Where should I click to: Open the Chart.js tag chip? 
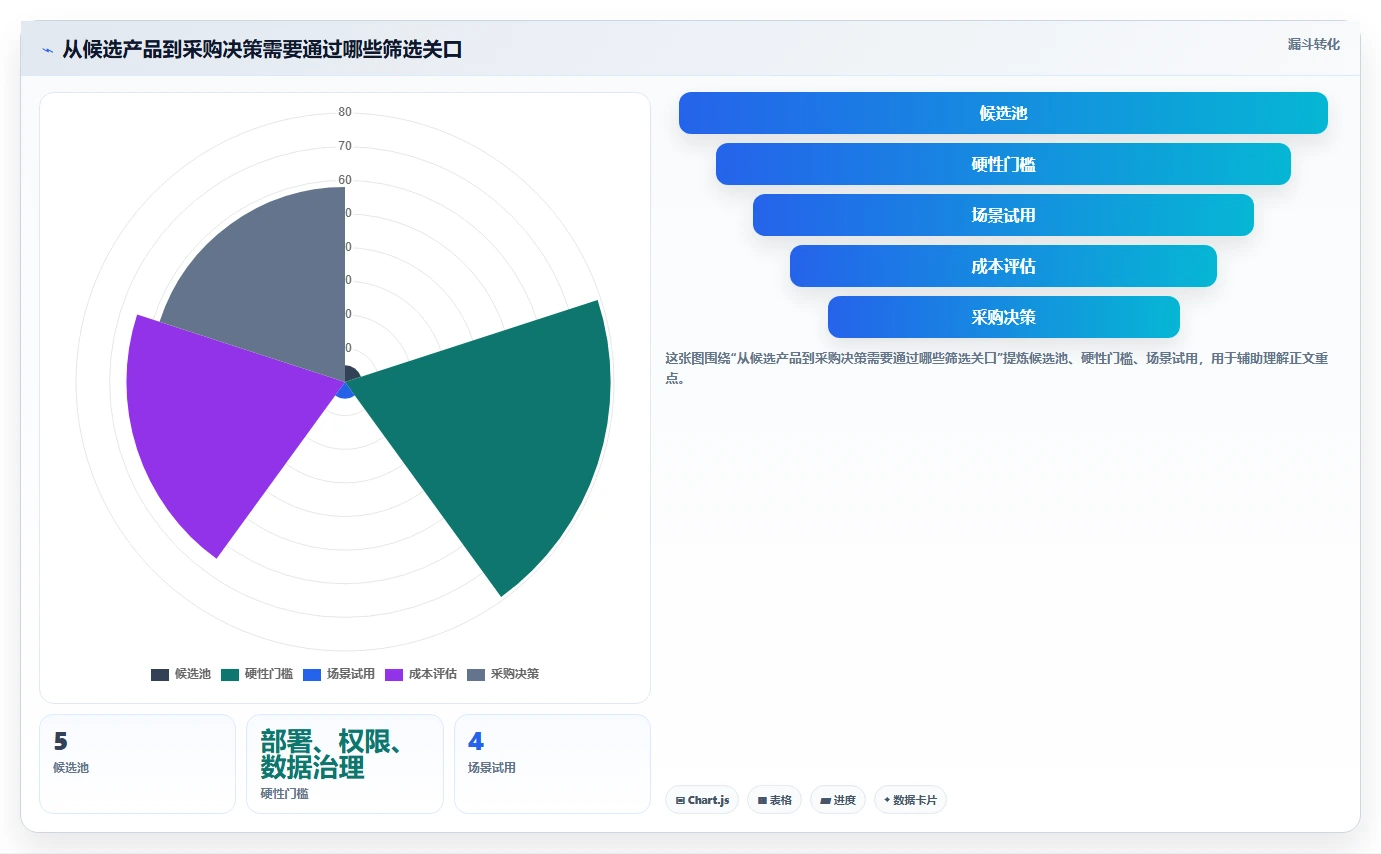click(702, 800)
